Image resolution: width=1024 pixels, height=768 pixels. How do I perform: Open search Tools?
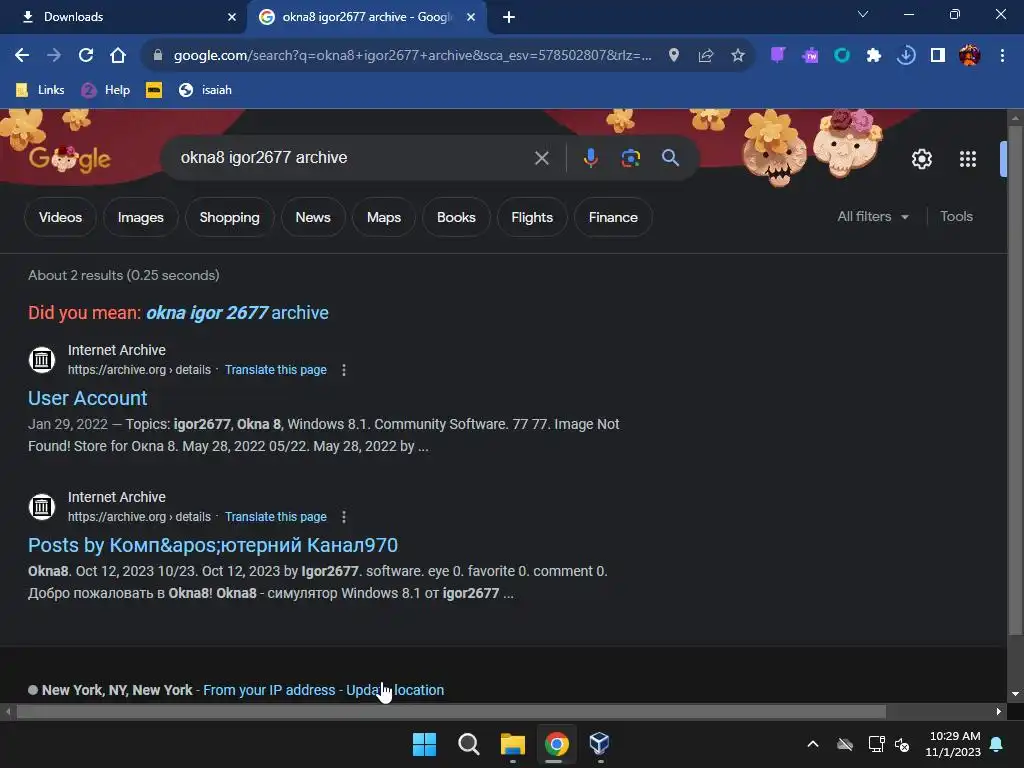pos(956,216)
